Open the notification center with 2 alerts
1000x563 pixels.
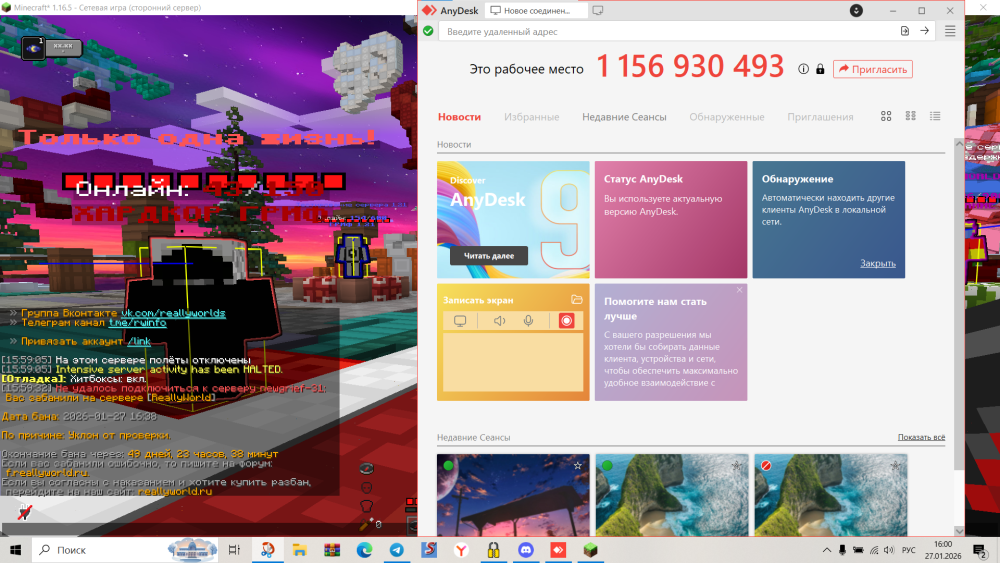click(980, 550)
